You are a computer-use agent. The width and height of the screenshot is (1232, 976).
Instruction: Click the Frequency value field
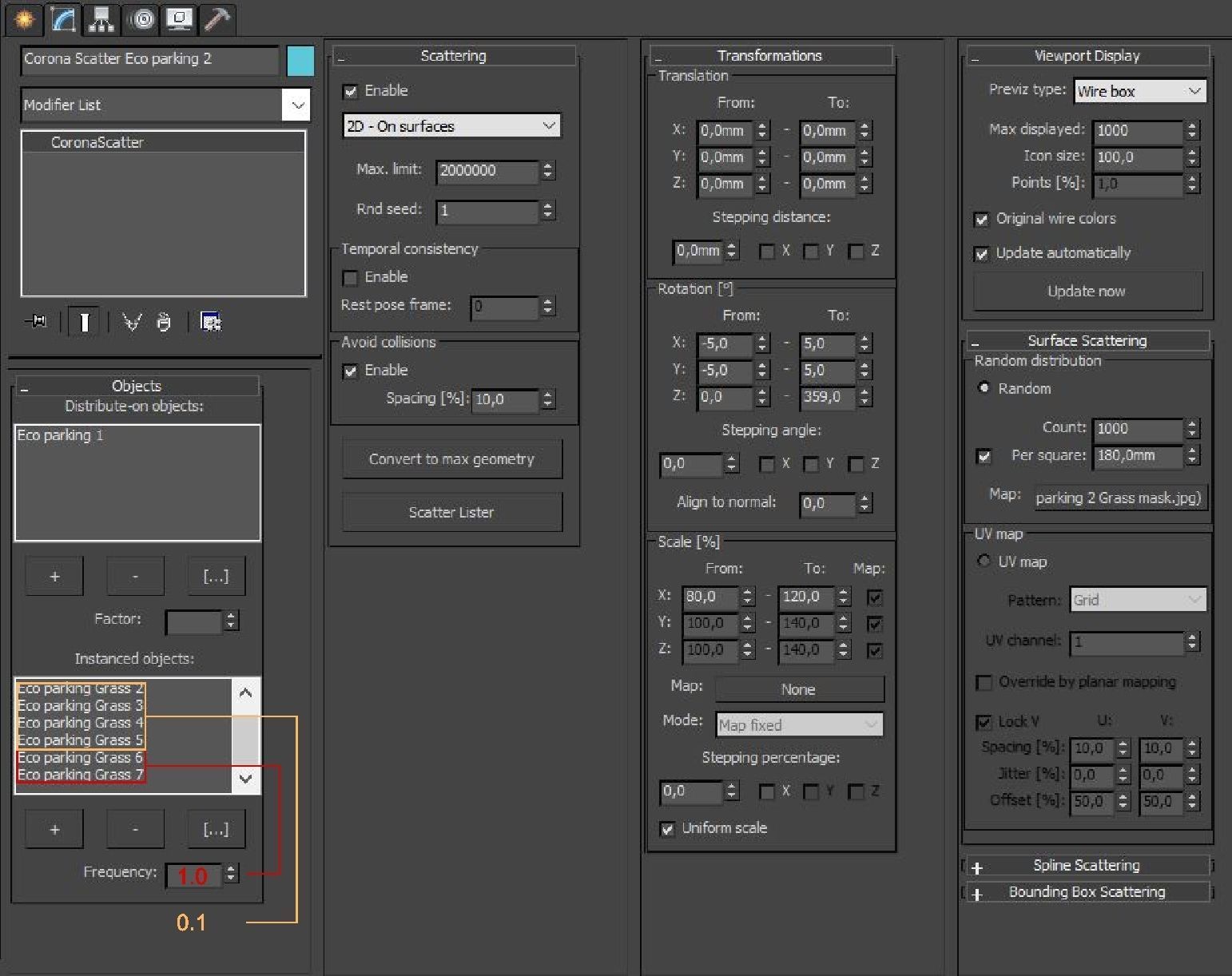tap(194, 875)
